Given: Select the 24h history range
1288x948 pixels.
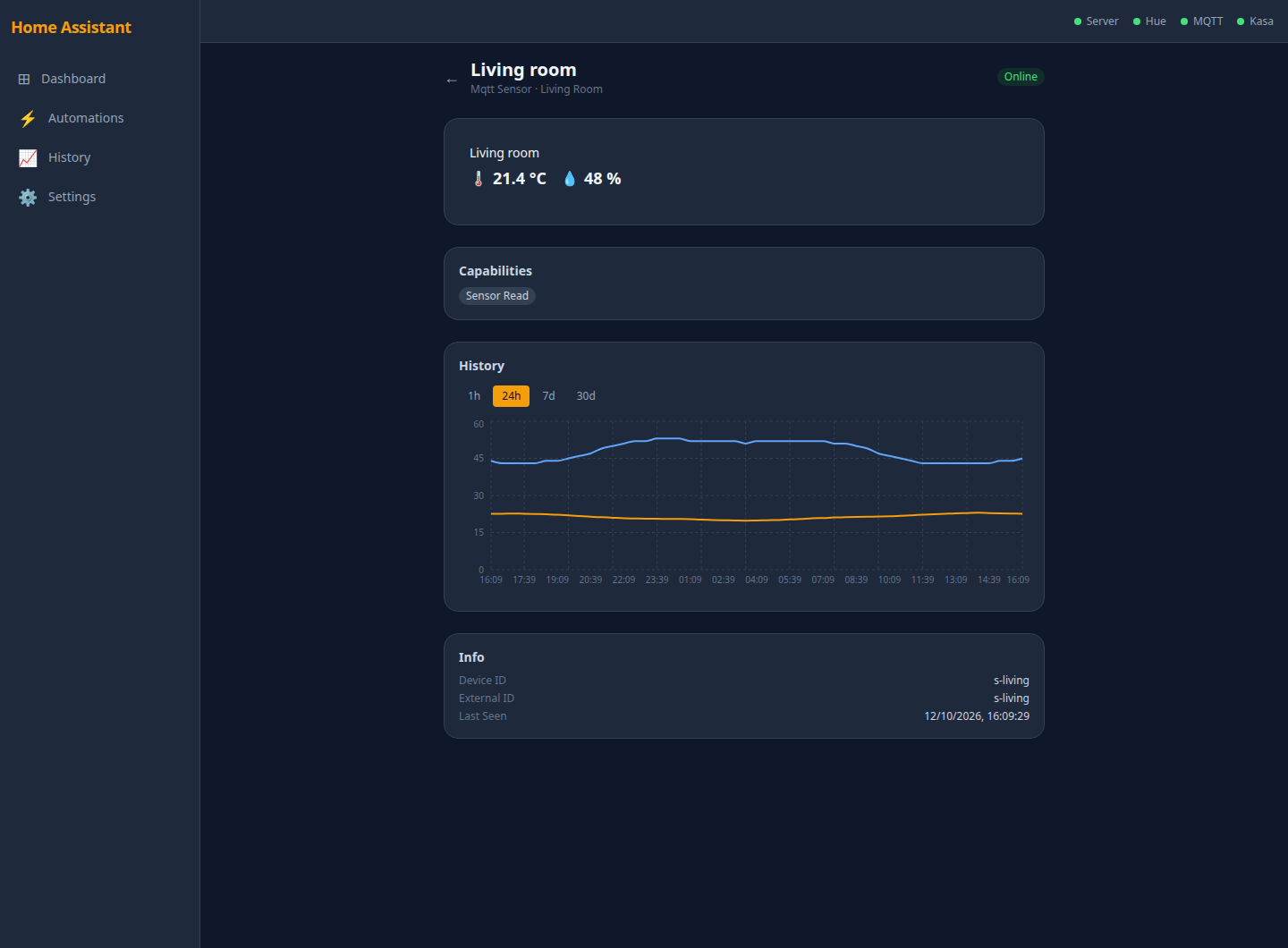Looking at the screenshot, I should point(511,396).
